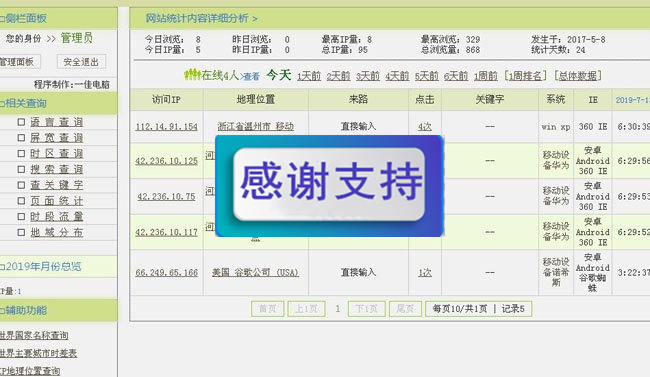
Task: Open the 查关键字 link
Action: coord(56,185)
